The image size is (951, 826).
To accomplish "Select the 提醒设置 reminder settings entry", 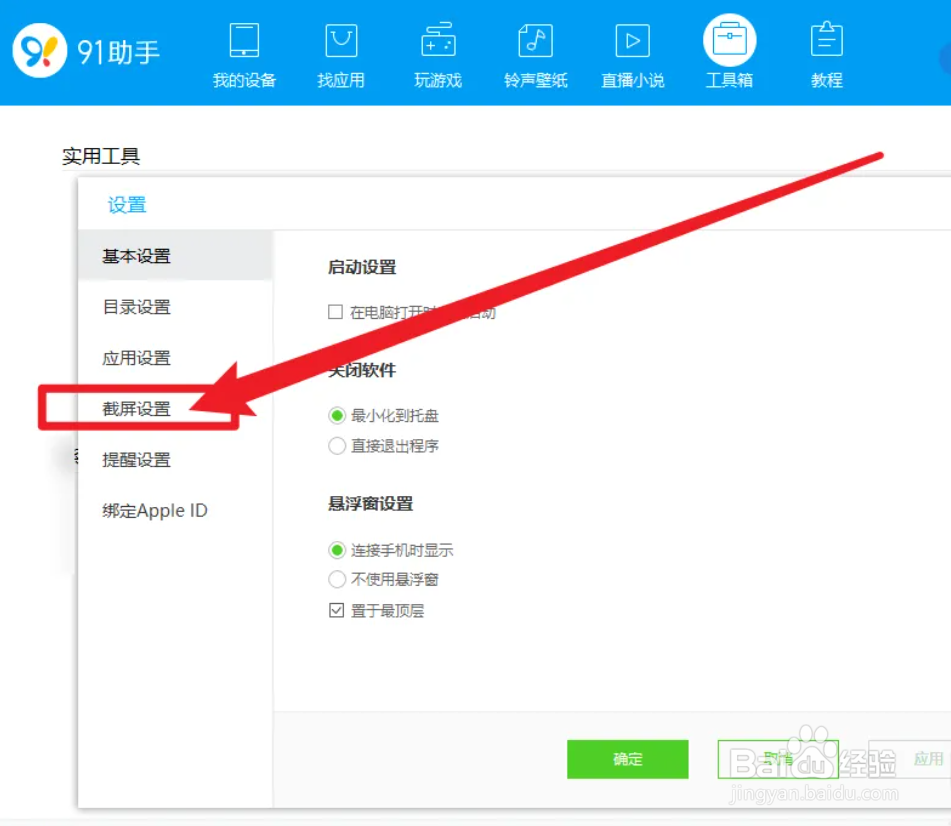I will [x=135, y=460].
